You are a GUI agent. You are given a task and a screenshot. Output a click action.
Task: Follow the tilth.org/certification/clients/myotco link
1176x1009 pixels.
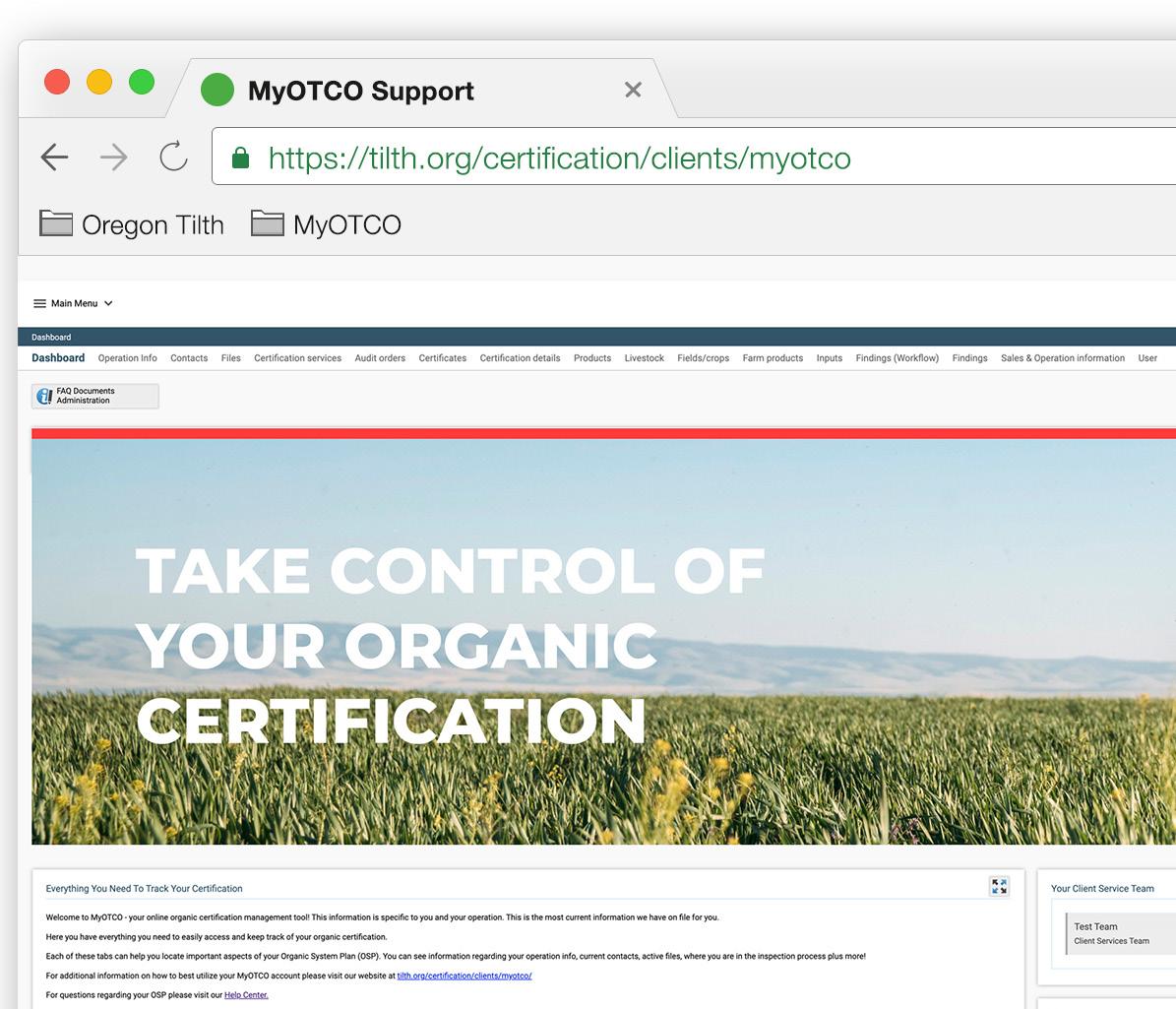click(x=464, y=976)
